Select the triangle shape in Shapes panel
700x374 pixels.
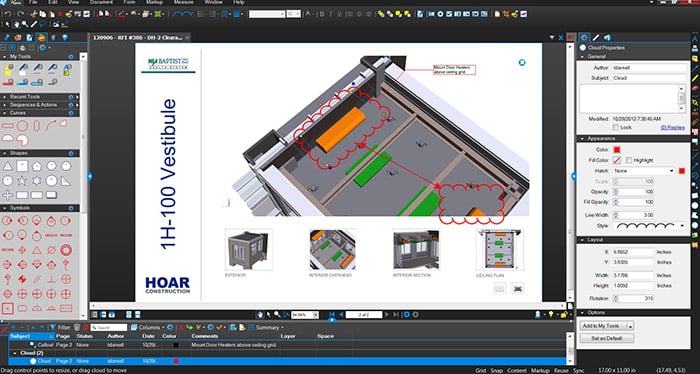point(8,166)
